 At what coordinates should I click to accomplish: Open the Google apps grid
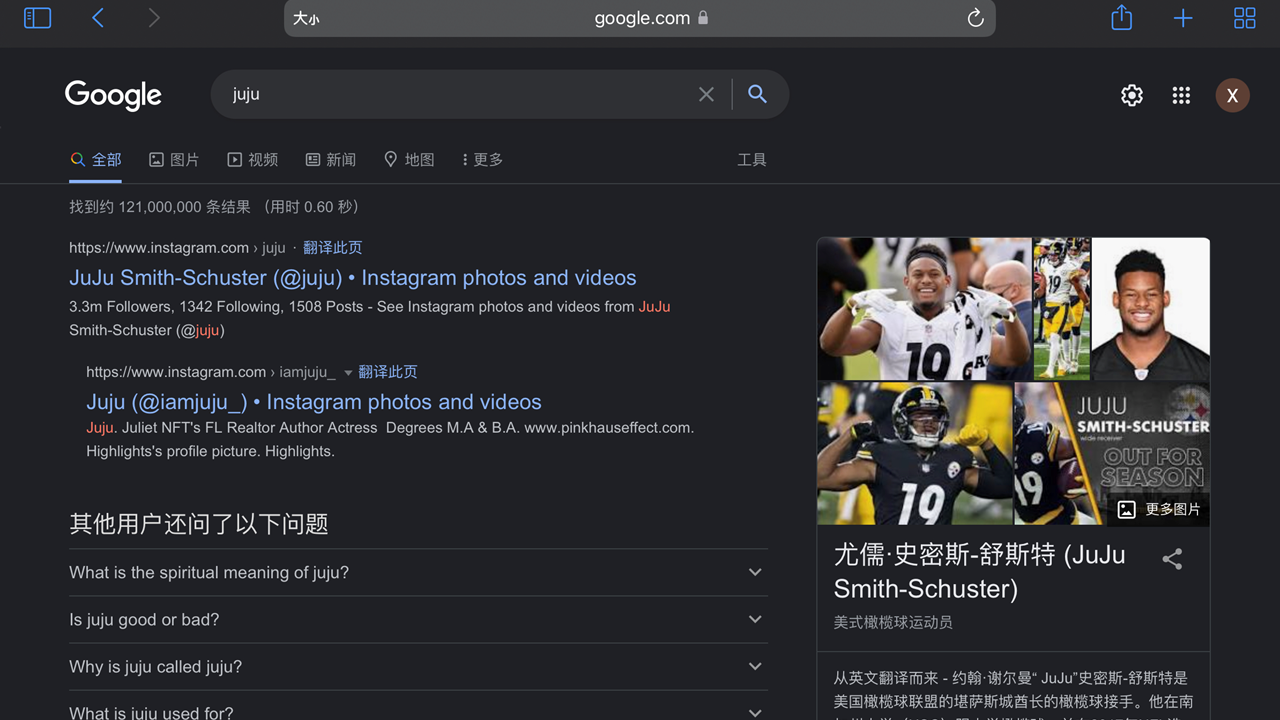click(x=1181, y=95)
